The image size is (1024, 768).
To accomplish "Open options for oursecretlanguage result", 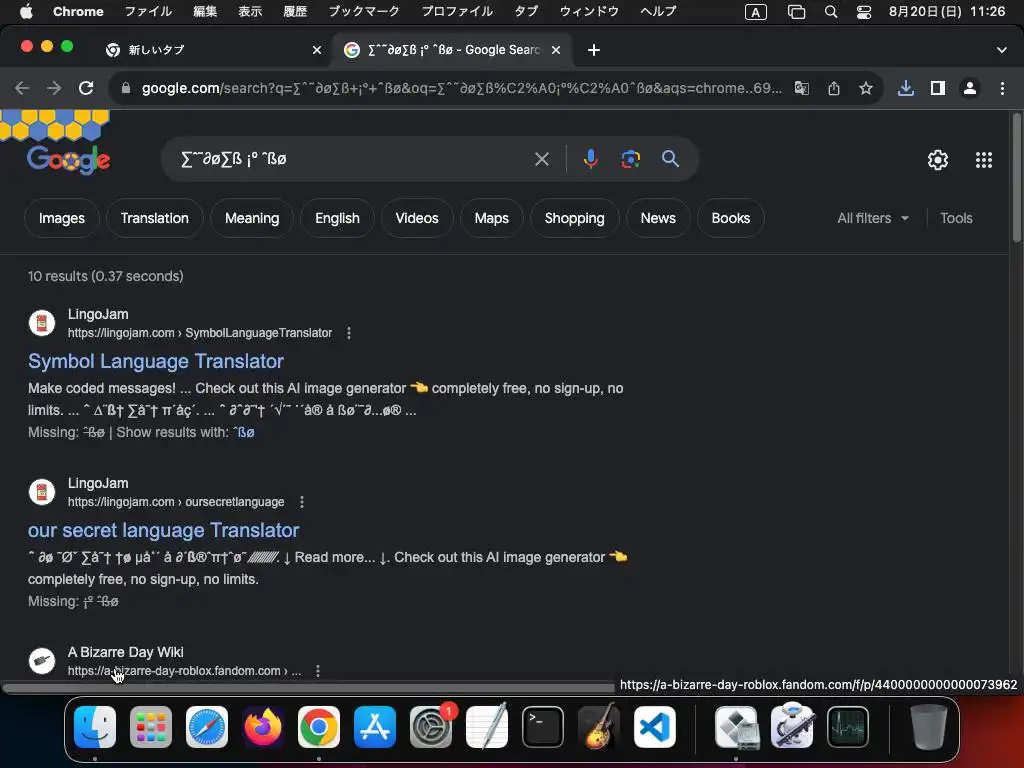I will click(301, 502).
